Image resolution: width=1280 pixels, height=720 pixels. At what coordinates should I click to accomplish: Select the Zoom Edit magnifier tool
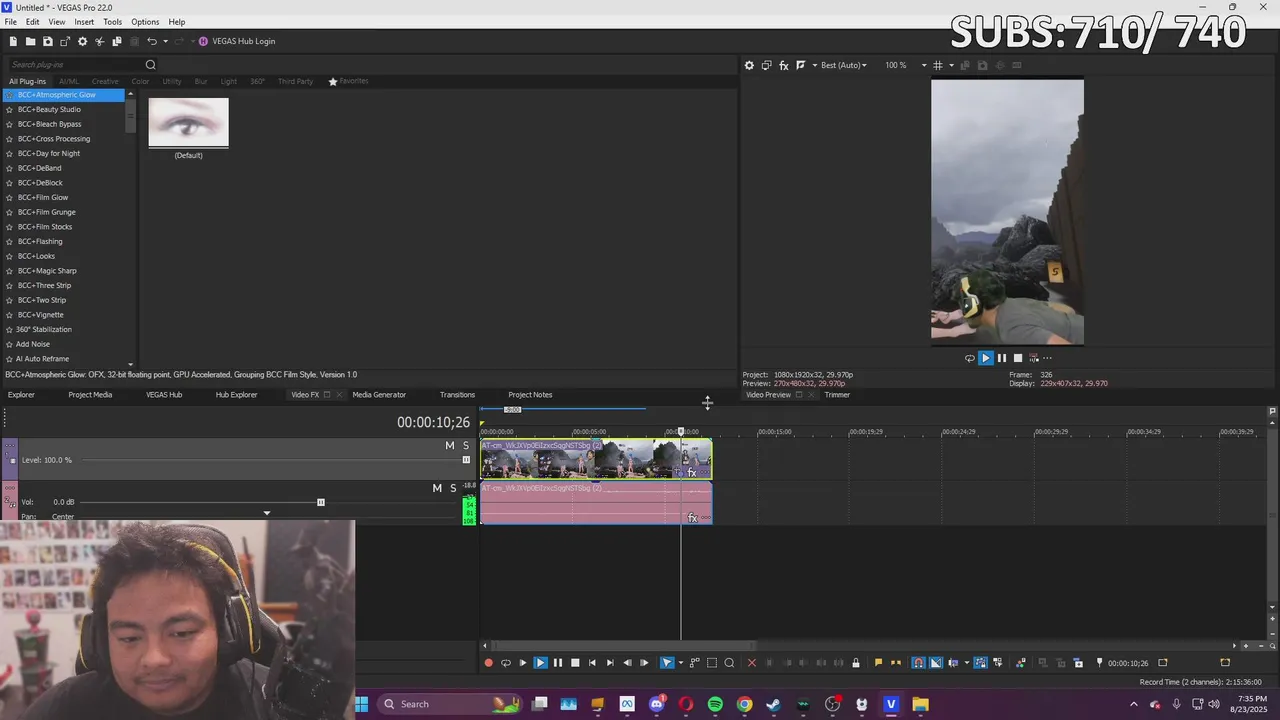tap(729, 663)
